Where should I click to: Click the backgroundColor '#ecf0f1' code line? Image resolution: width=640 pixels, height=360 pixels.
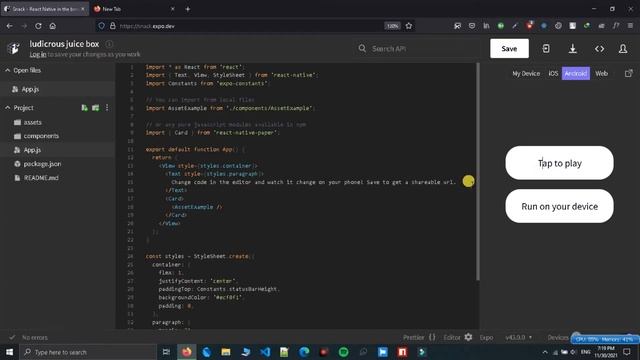click(x=201, y=297)
